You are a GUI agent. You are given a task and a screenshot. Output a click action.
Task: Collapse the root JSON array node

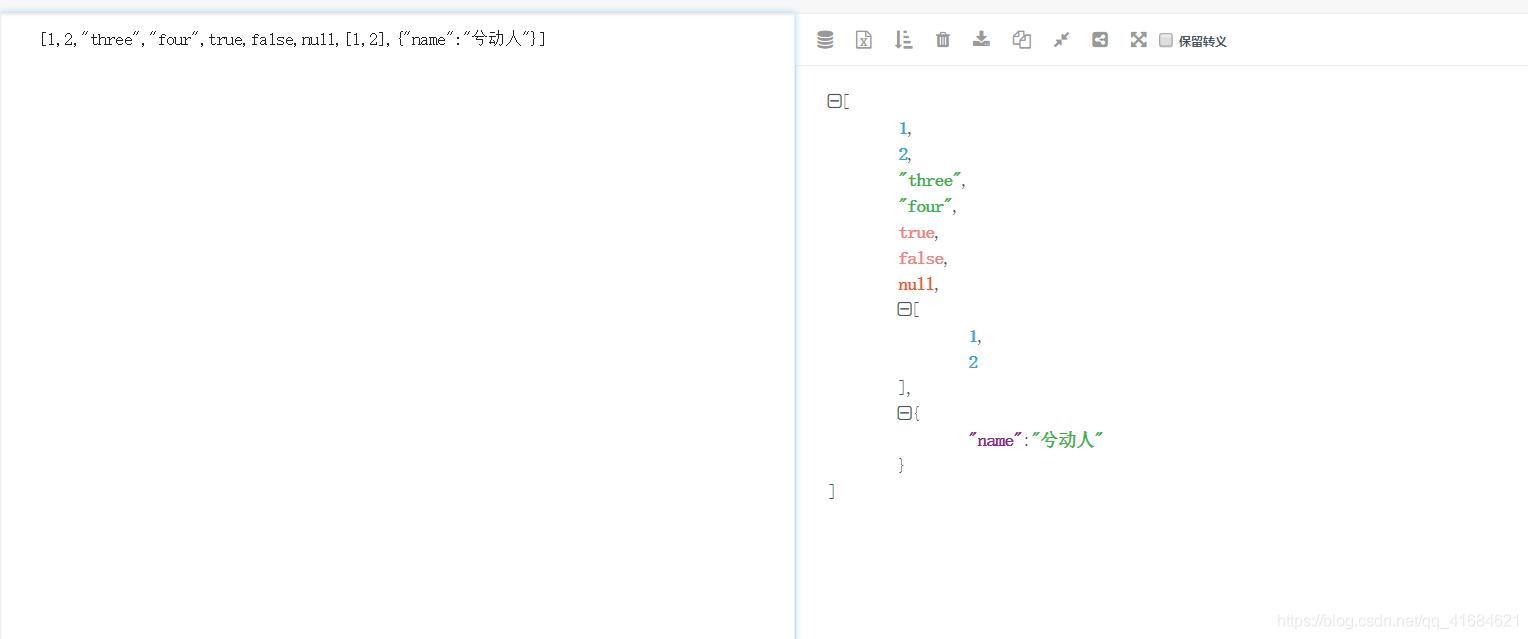(x=833, y=100)
